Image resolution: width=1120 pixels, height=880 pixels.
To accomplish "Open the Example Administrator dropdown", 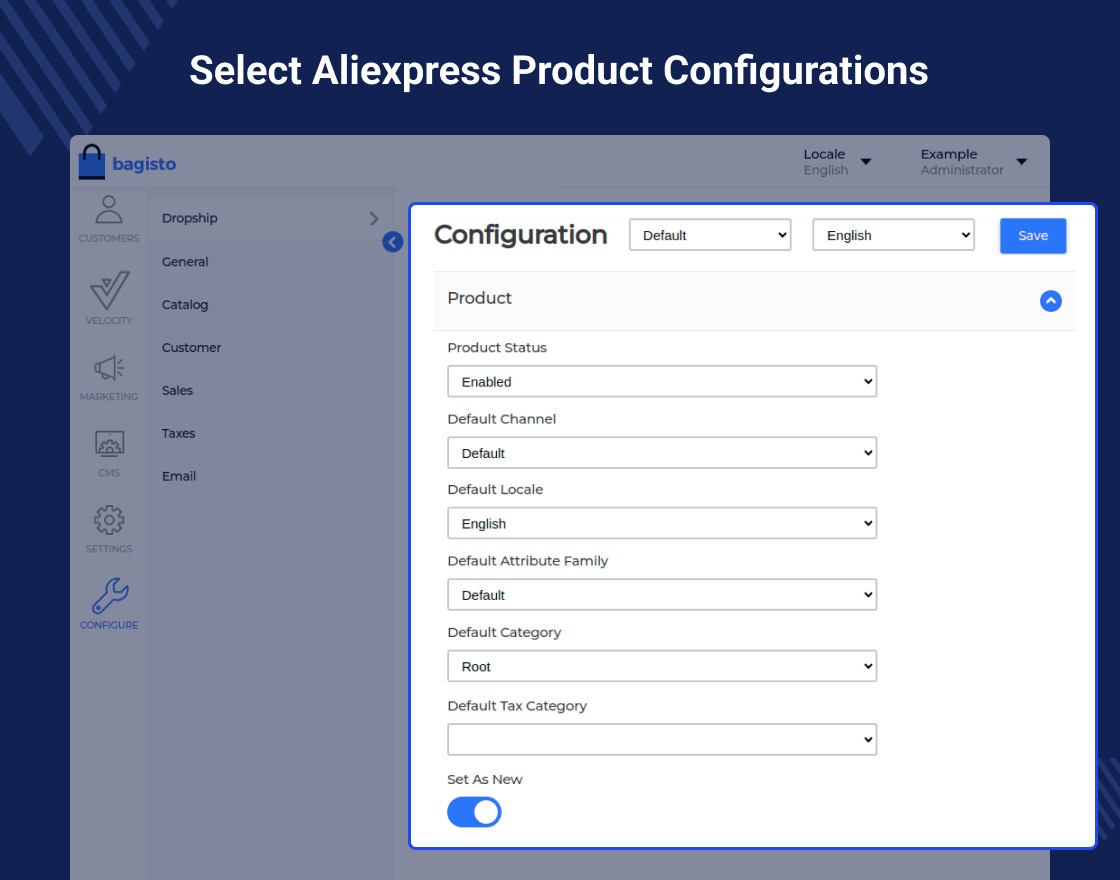I will click(x=974, y=162).
